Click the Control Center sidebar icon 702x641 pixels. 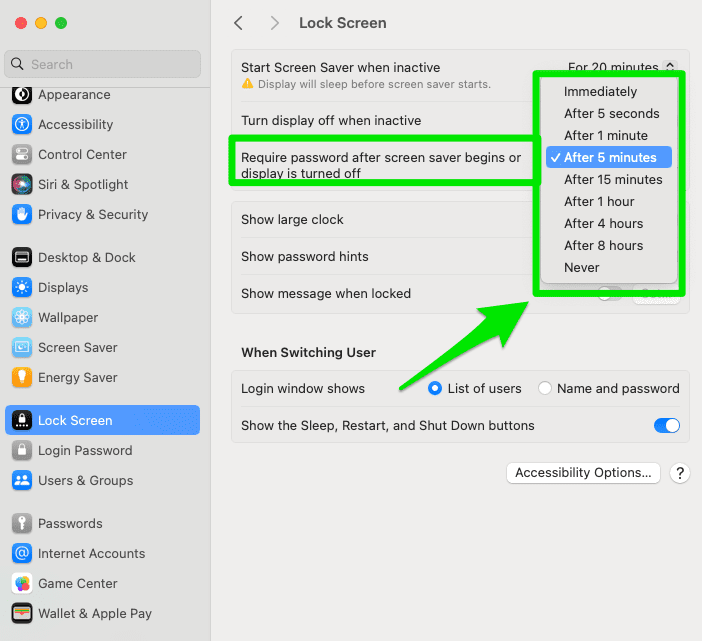[x=22, y=155]
